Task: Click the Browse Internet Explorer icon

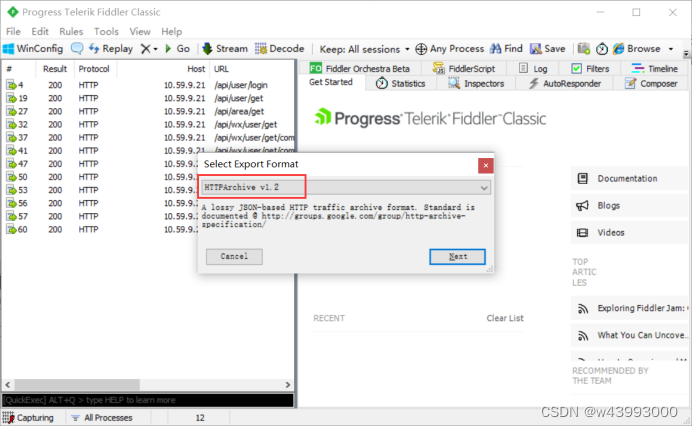Action: coord(618,49)
